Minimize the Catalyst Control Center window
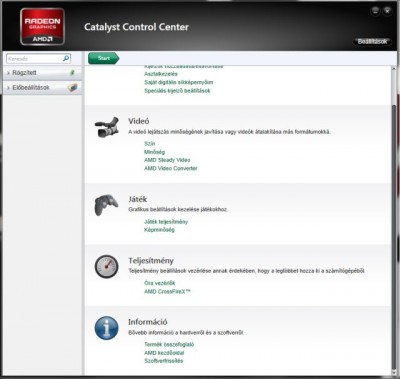Screen dimensions: 400x379 click(375, 11)
